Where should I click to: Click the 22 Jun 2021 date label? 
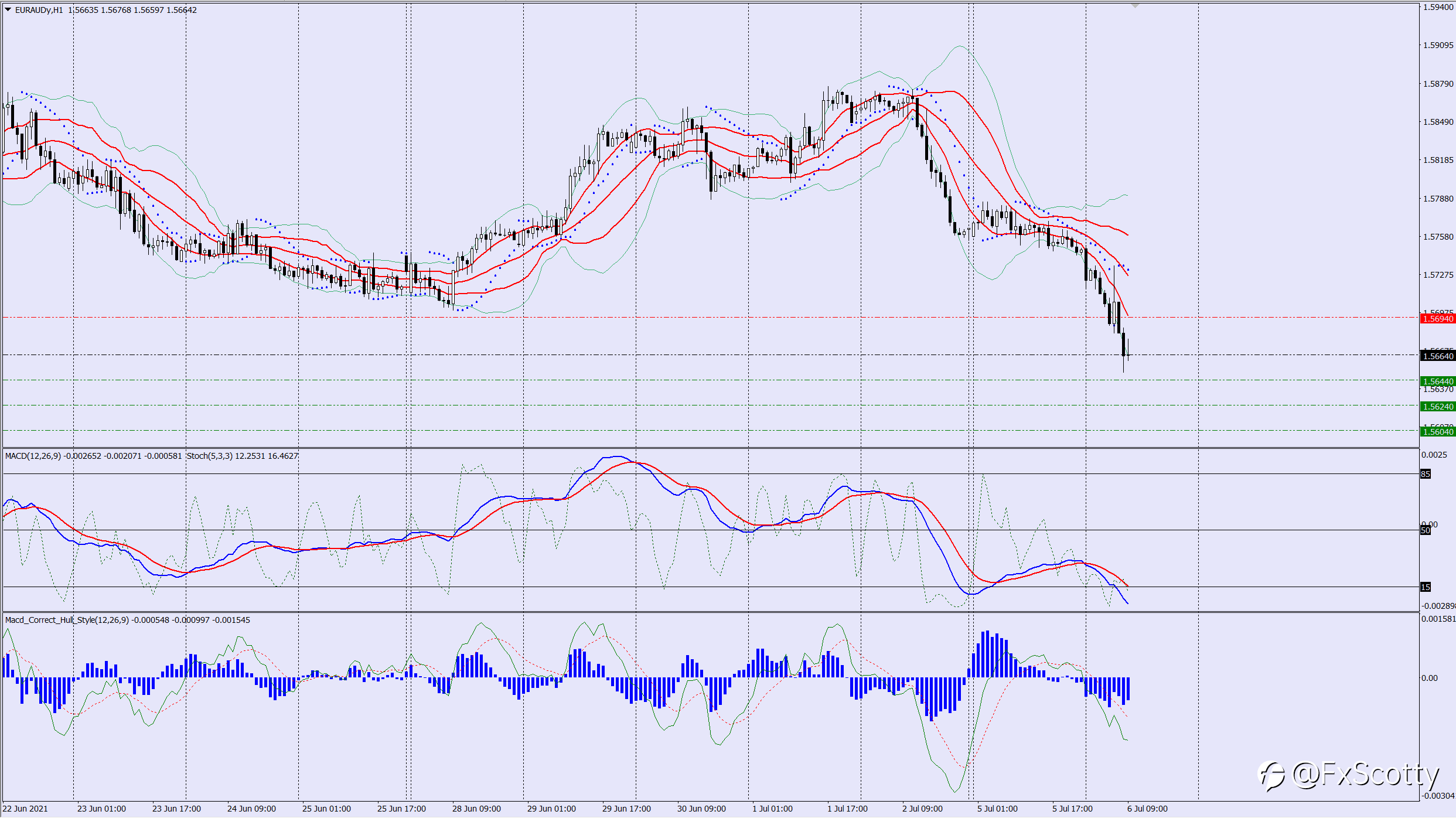click(x=25, y=809)
